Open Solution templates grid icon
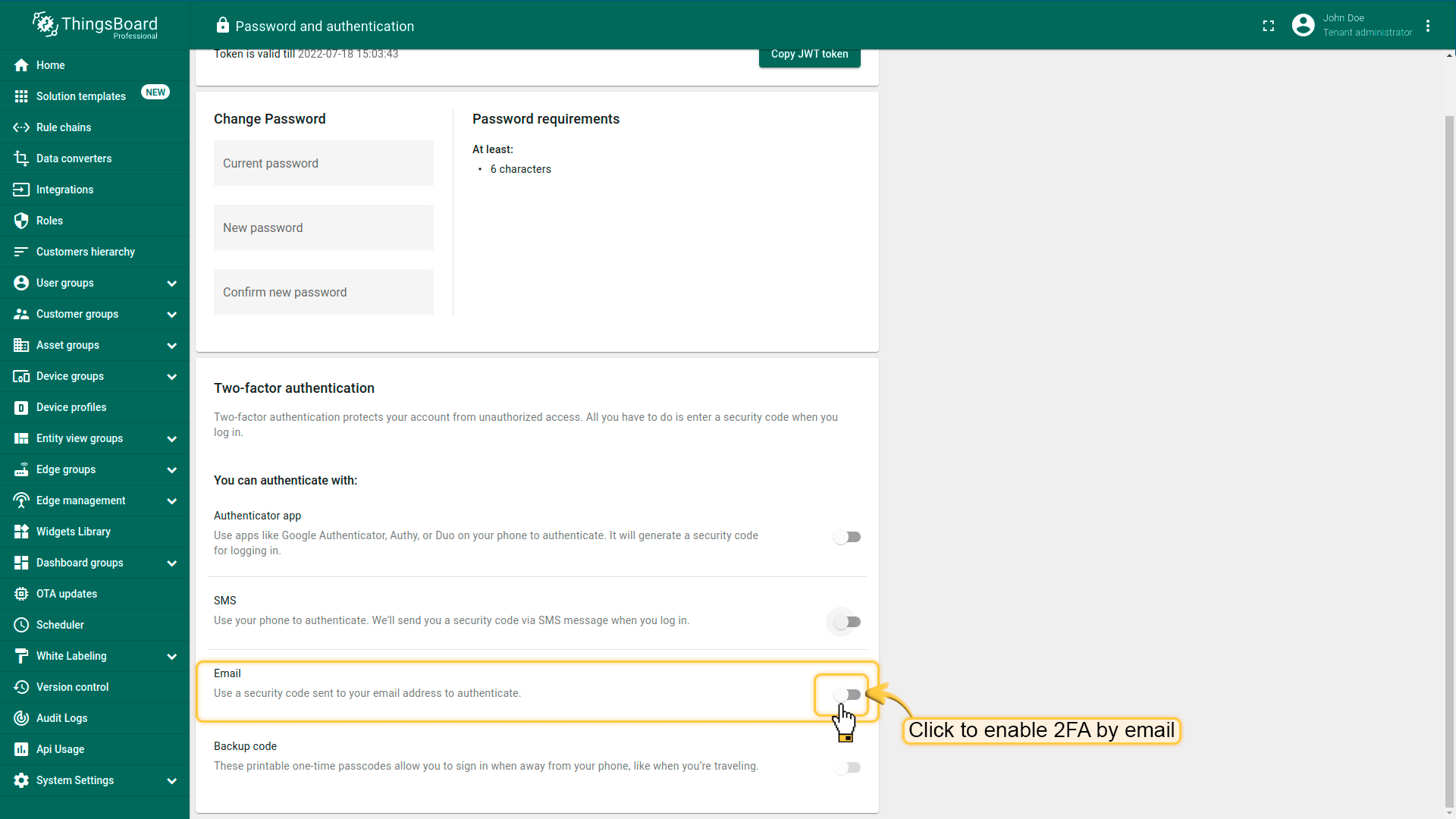 click(x=21, y=96)
